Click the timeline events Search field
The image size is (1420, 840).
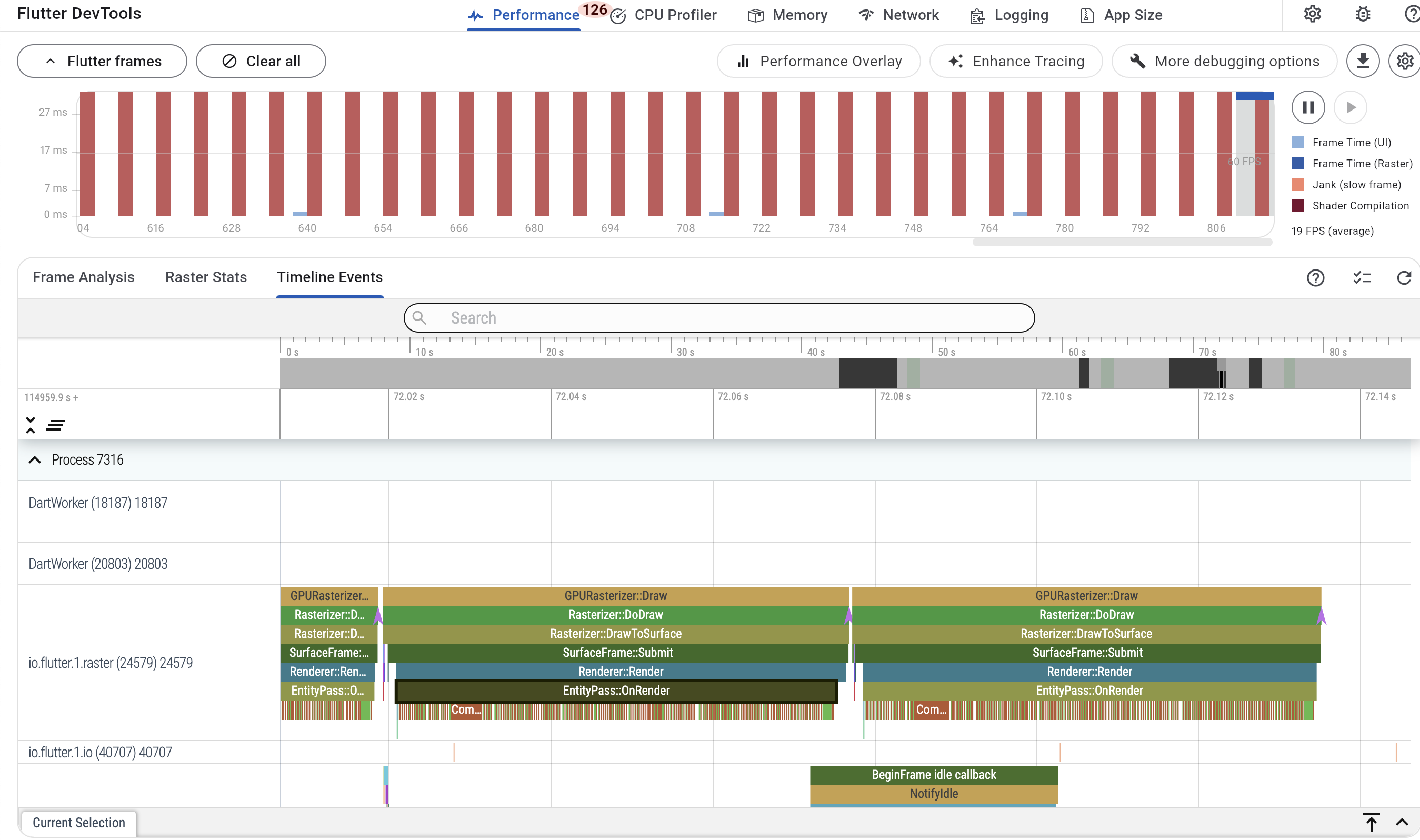719,318
